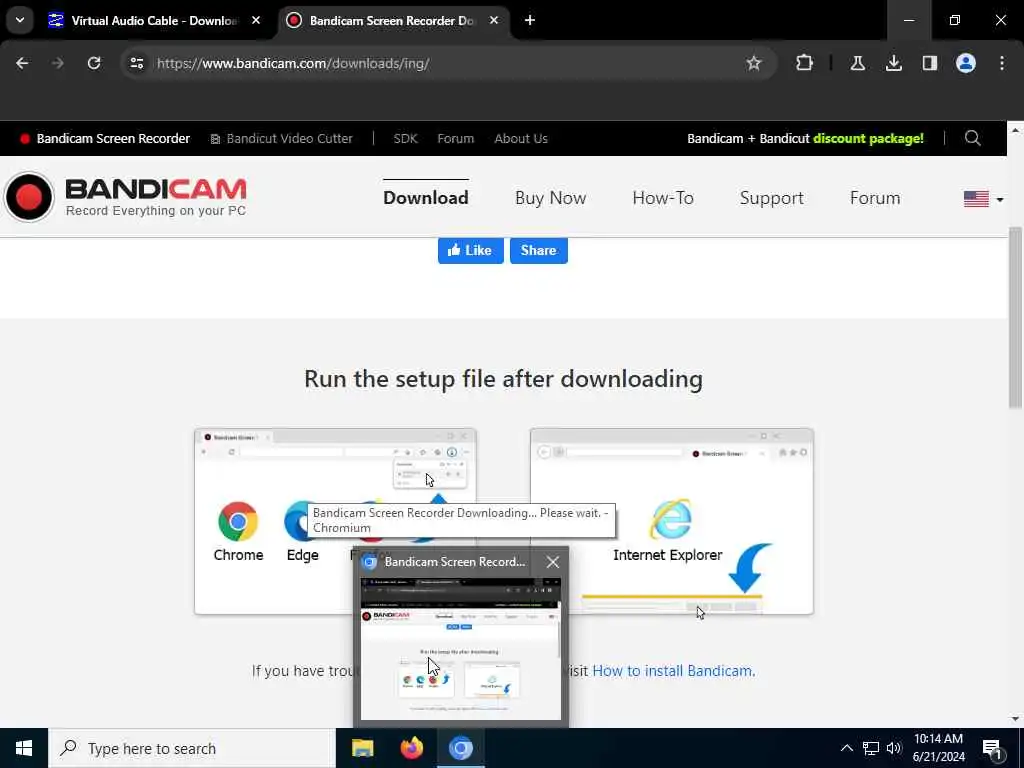This screenshot has height=768, width=1024.
Task: Click the site search magnifier icon
Action: 972,138
